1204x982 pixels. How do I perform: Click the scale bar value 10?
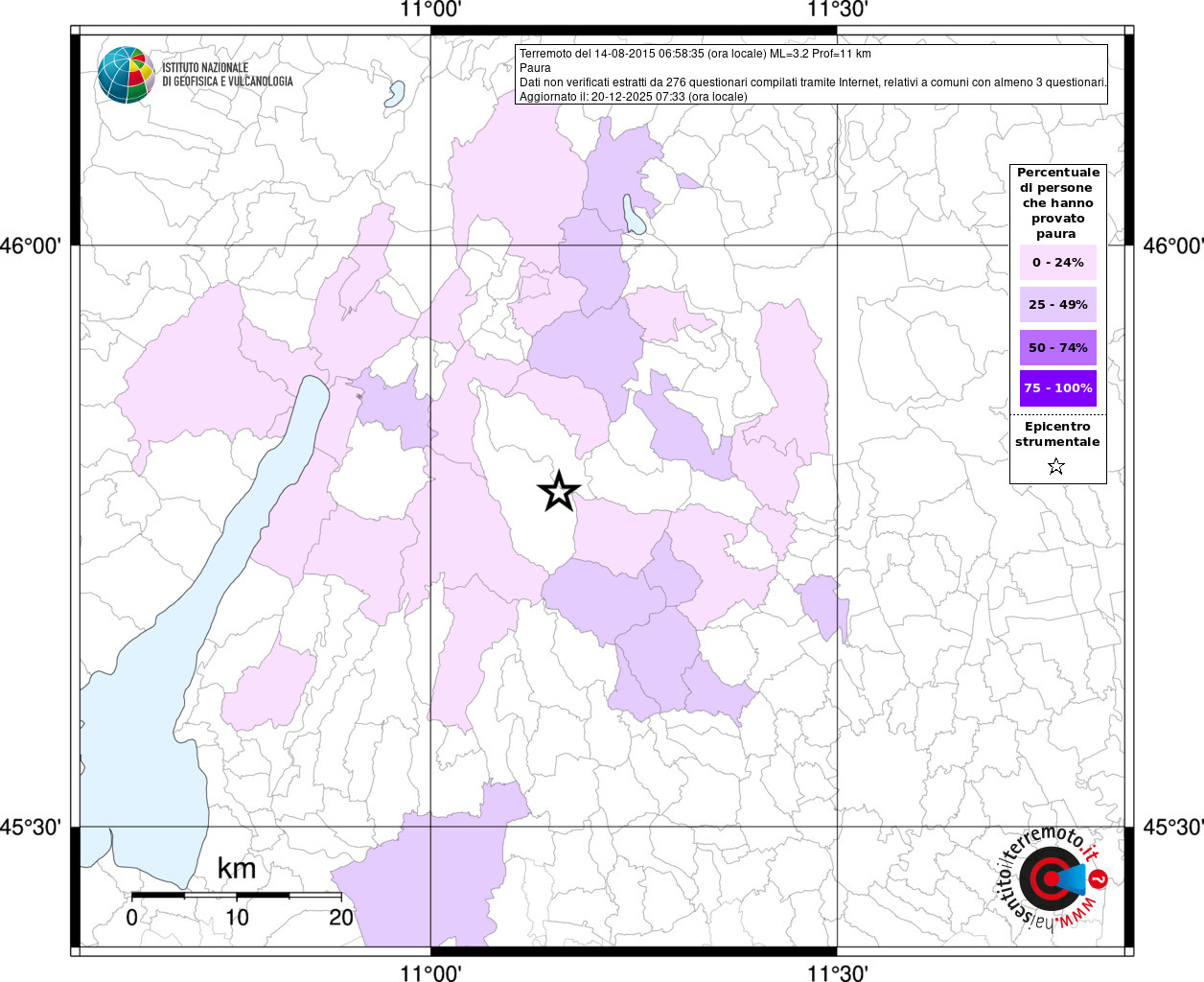(x=237, y=917)
